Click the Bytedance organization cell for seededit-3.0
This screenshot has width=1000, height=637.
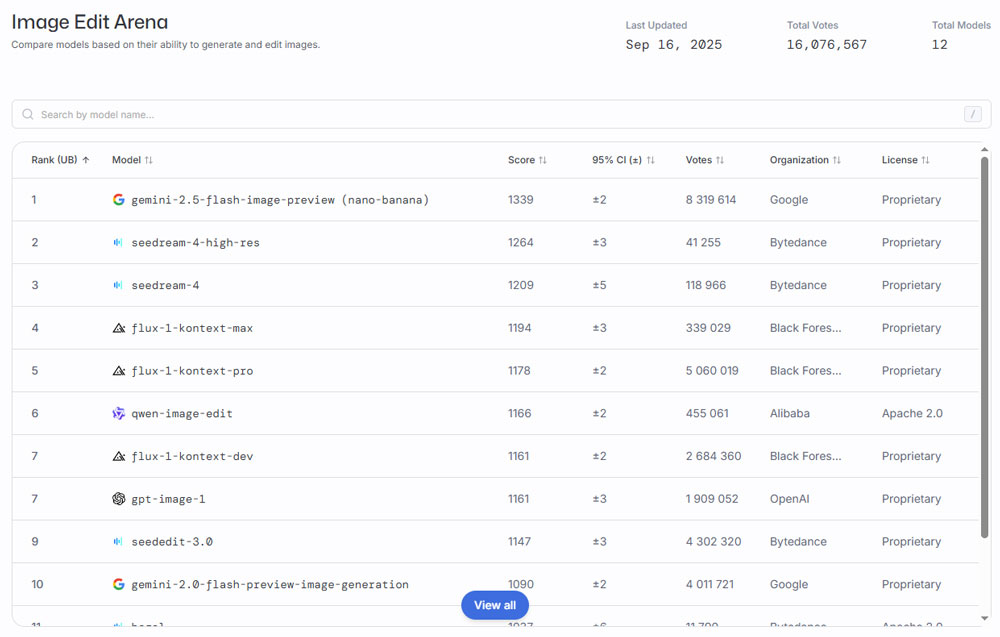(798, 541)
